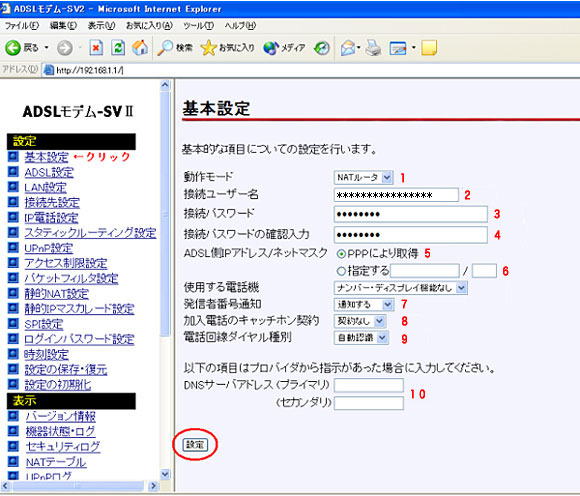Image resolution: width=580 pixels, height=496 pixels.
Task: Open the お気に入り(A) menu
Action: (x=149, y=26)
